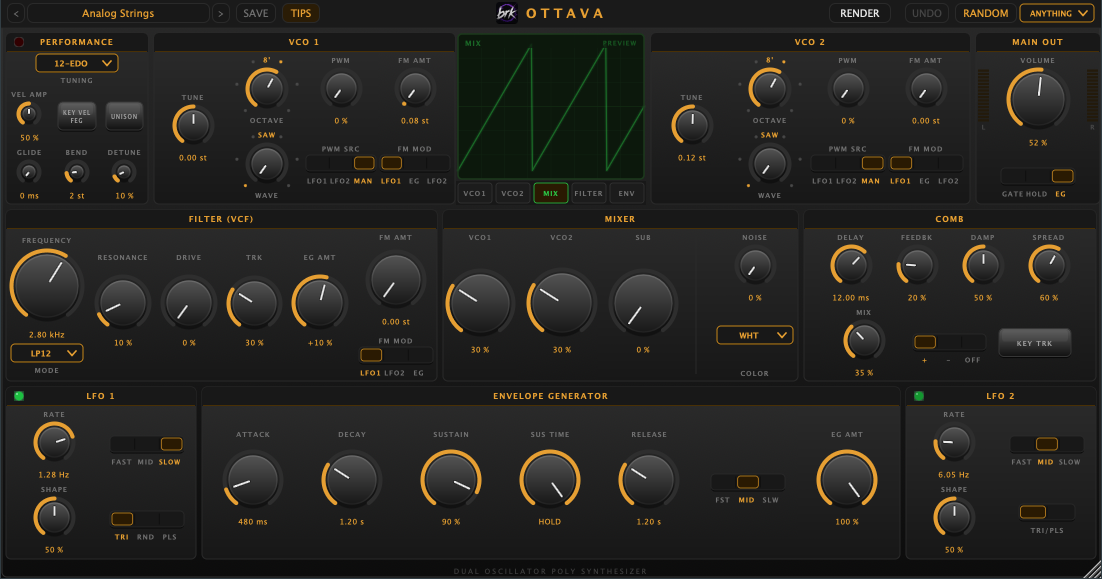Click the mixer VCO2 level knob
This screenshot has height=579, width=1102.
pos(562,304)
